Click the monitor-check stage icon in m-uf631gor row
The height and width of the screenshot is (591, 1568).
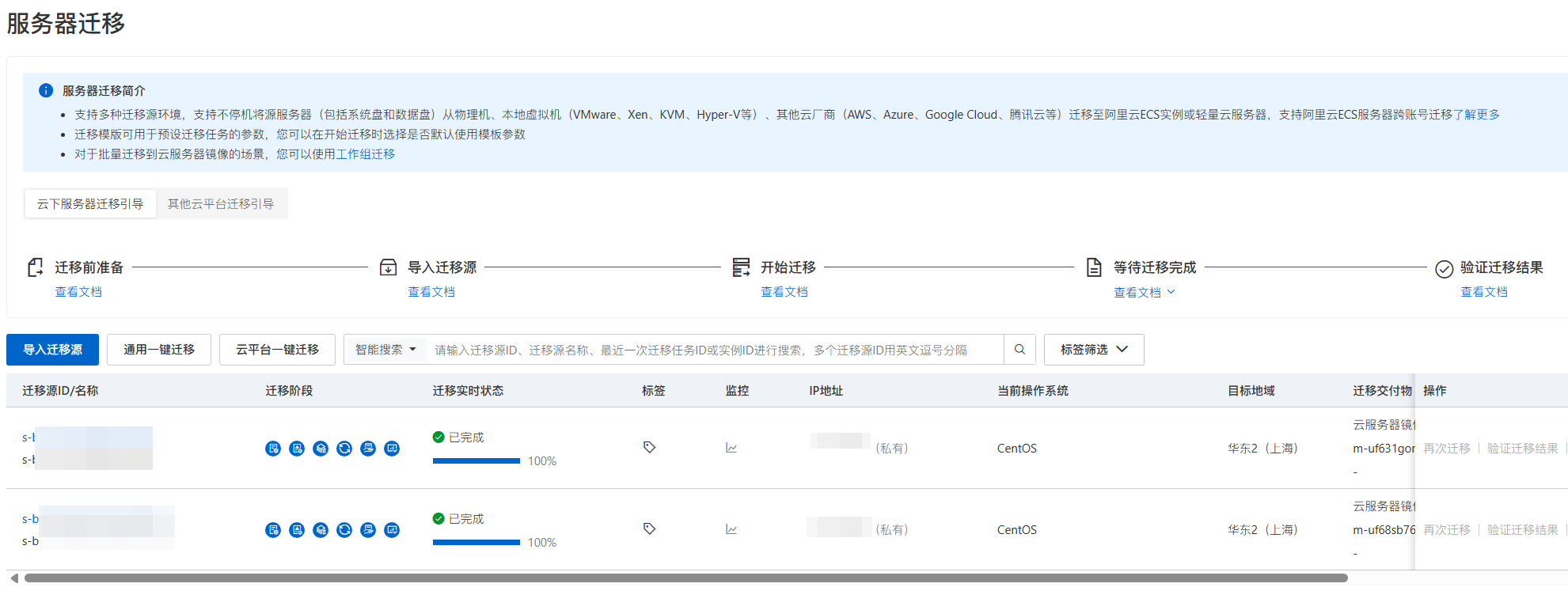coord(392,449)
